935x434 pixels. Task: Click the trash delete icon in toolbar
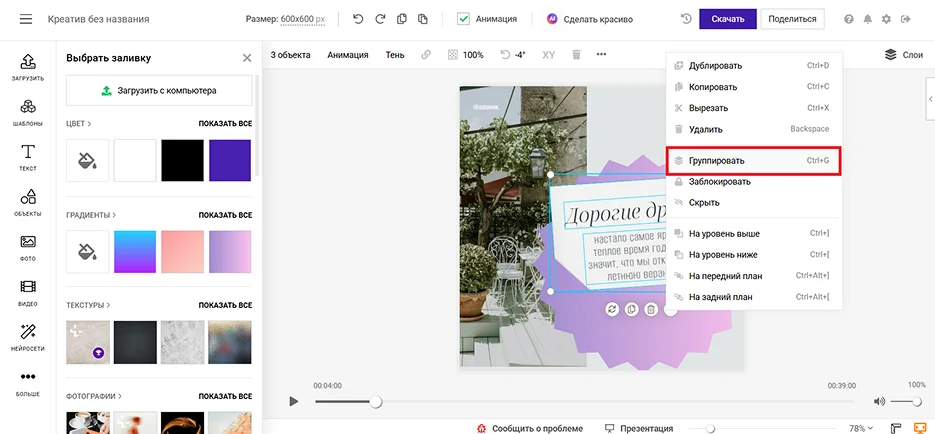(575, 55)
